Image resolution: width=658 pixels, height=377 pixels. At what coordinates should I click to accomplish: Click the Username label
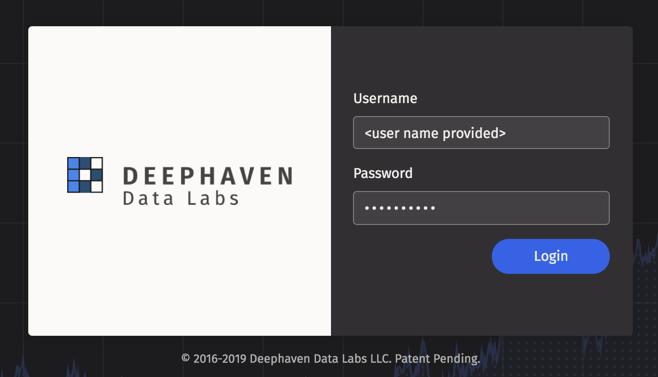point(385,98)
